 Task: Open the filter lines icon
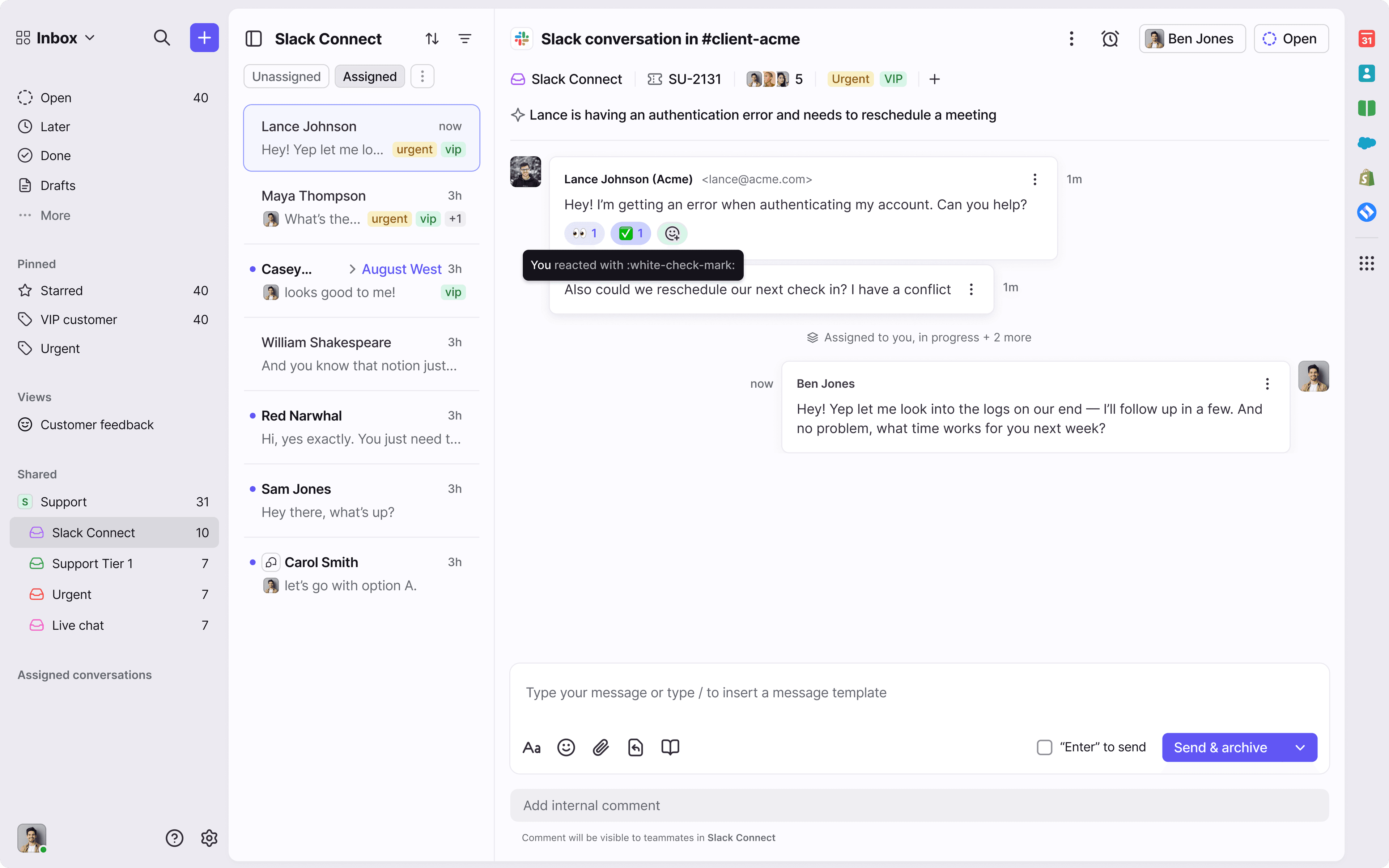tap(465, 38)
